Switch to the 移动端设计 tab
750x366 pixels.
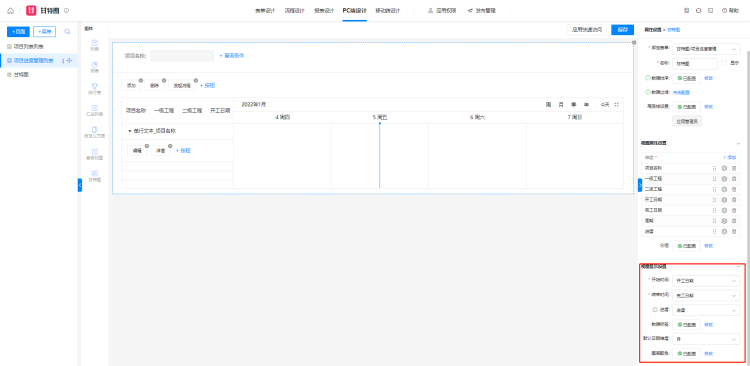tap(387, 11)
